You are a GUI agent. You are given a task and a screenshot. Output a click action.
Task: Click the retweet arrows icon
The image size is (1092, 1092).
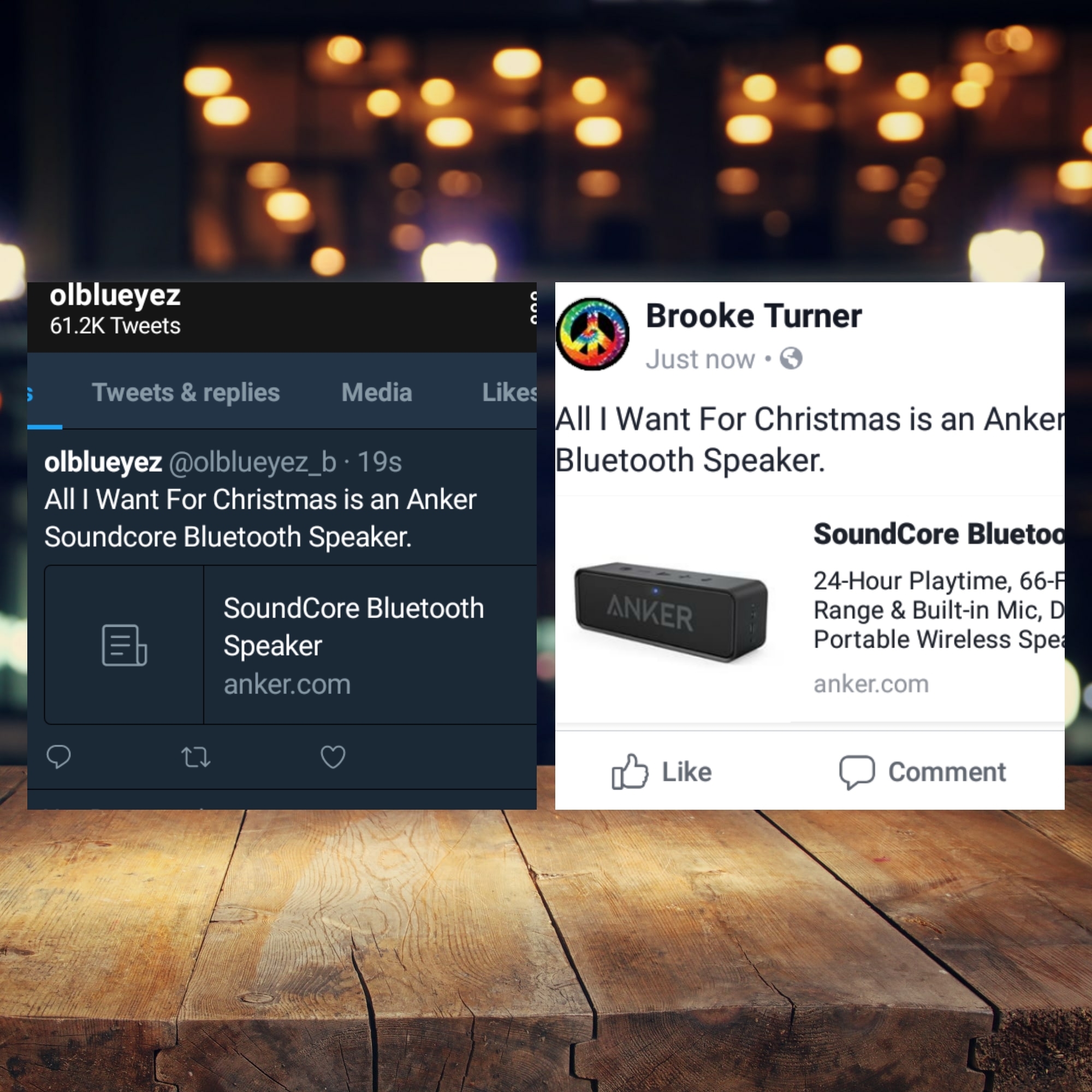click(x=195, y=757)
